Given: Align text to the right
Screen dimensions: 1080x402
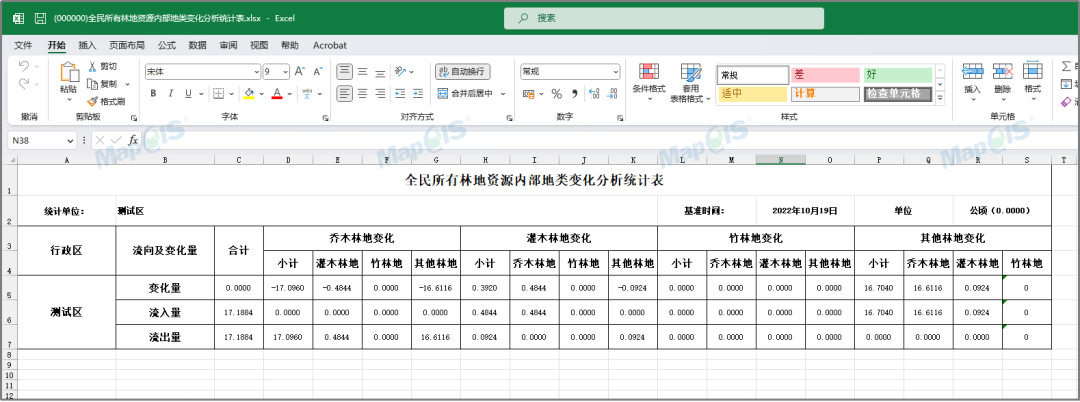Looking at the screenshot, I should [380, 94].
